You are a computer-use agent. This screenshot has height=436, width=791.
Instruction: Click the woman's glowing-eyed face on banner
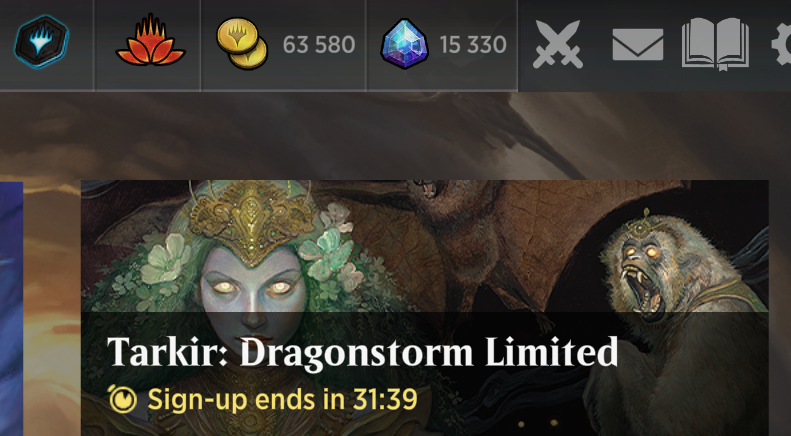pos(253,298)
